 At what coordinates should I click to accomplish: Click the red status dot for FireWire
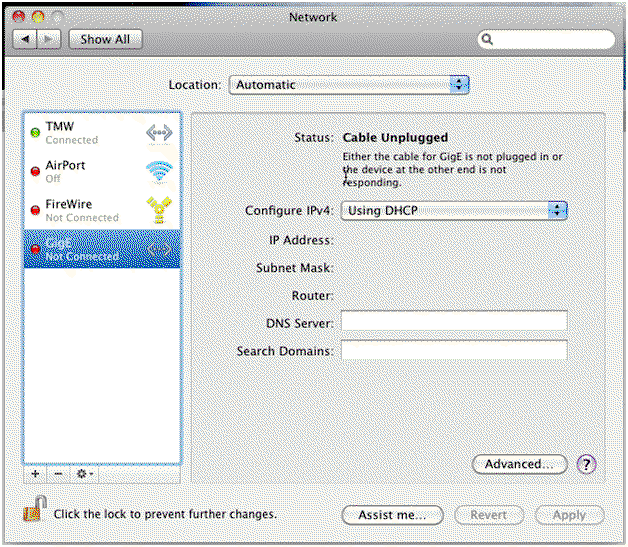click(x=35, y=210)
